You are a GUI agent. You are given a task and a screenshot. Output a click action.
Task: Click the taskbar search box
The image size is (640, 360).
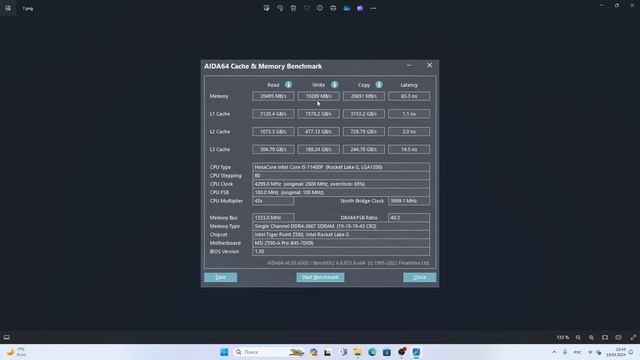coord(269,352)
